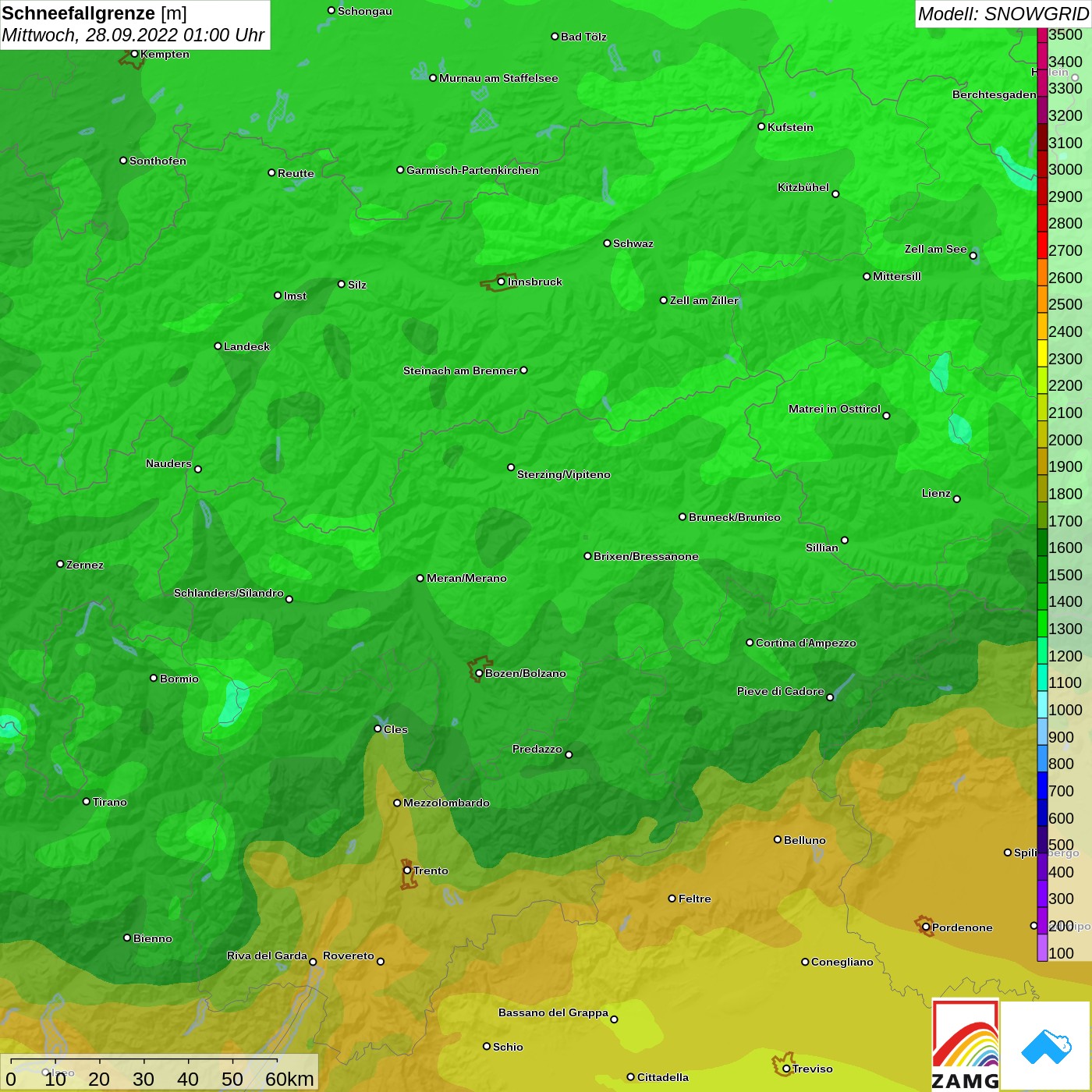Image resolution: width=1092 pixels, height=1092 pixels.
Task: Click the Schio label
Action: coord(508,1047)
